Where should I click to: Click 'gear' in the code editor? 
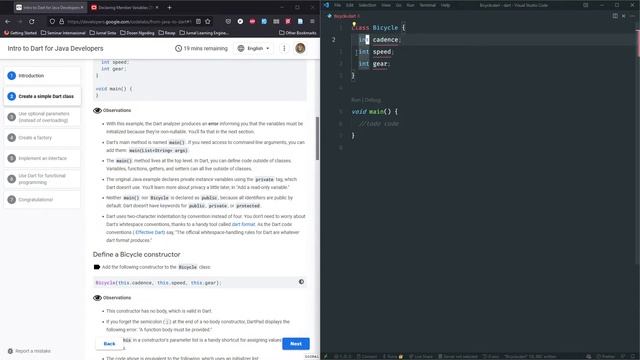coord(380,64)
